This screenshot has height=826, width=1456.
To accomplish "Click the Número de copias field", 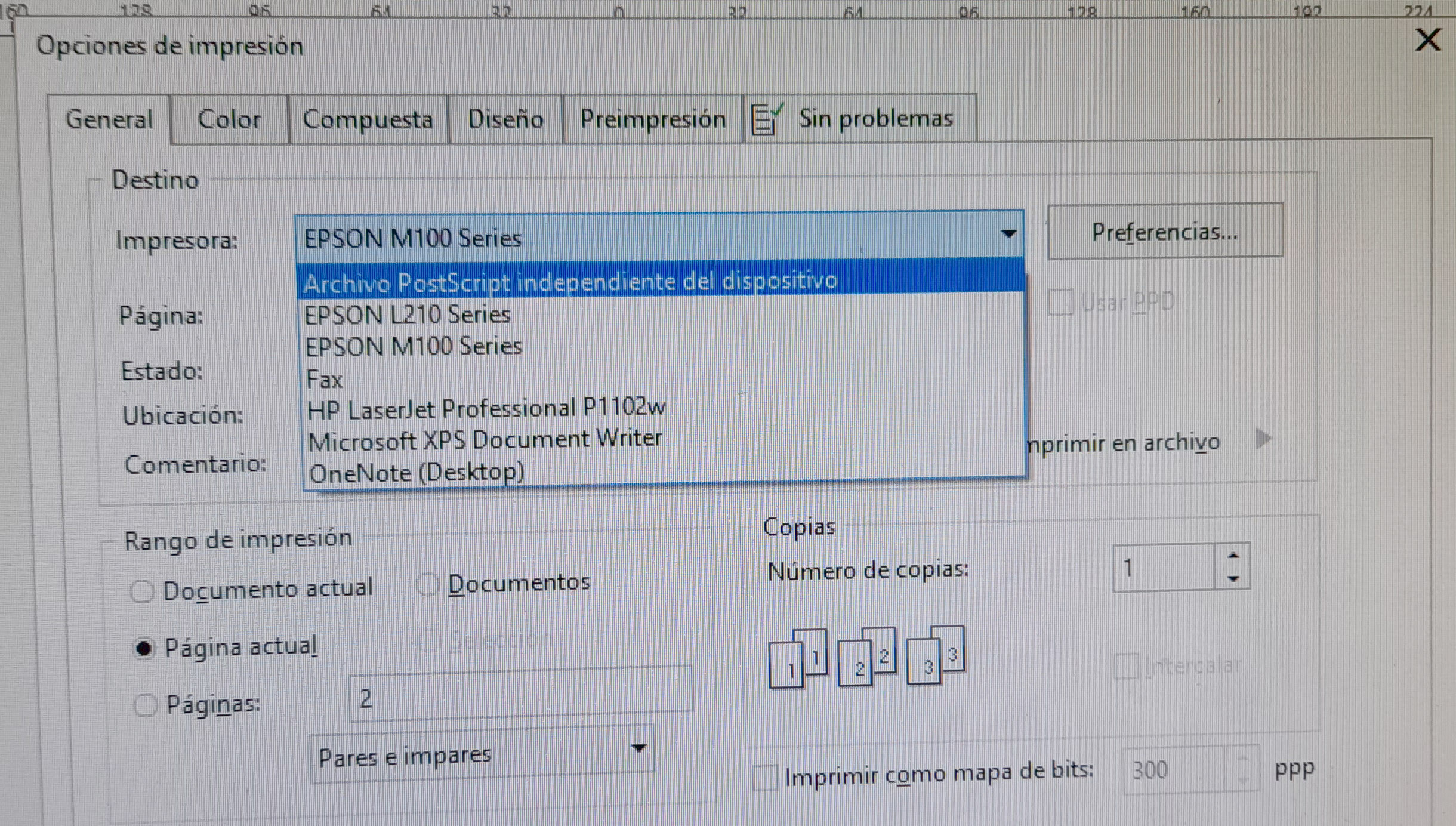I will point(1164,567).
